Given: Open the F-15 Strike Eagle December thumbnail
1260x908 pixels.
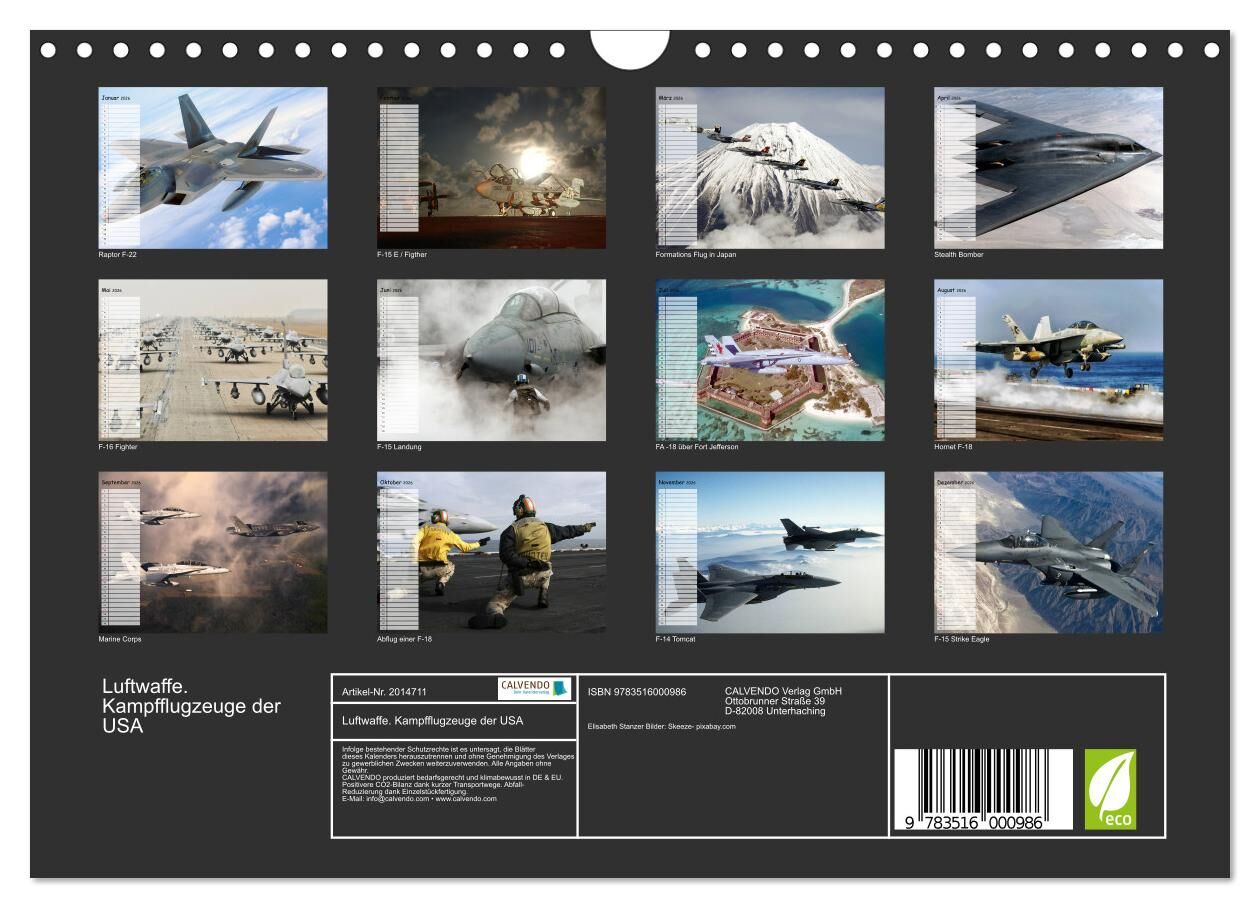Looking at the screenshot, I should [x=1048, y=552].
